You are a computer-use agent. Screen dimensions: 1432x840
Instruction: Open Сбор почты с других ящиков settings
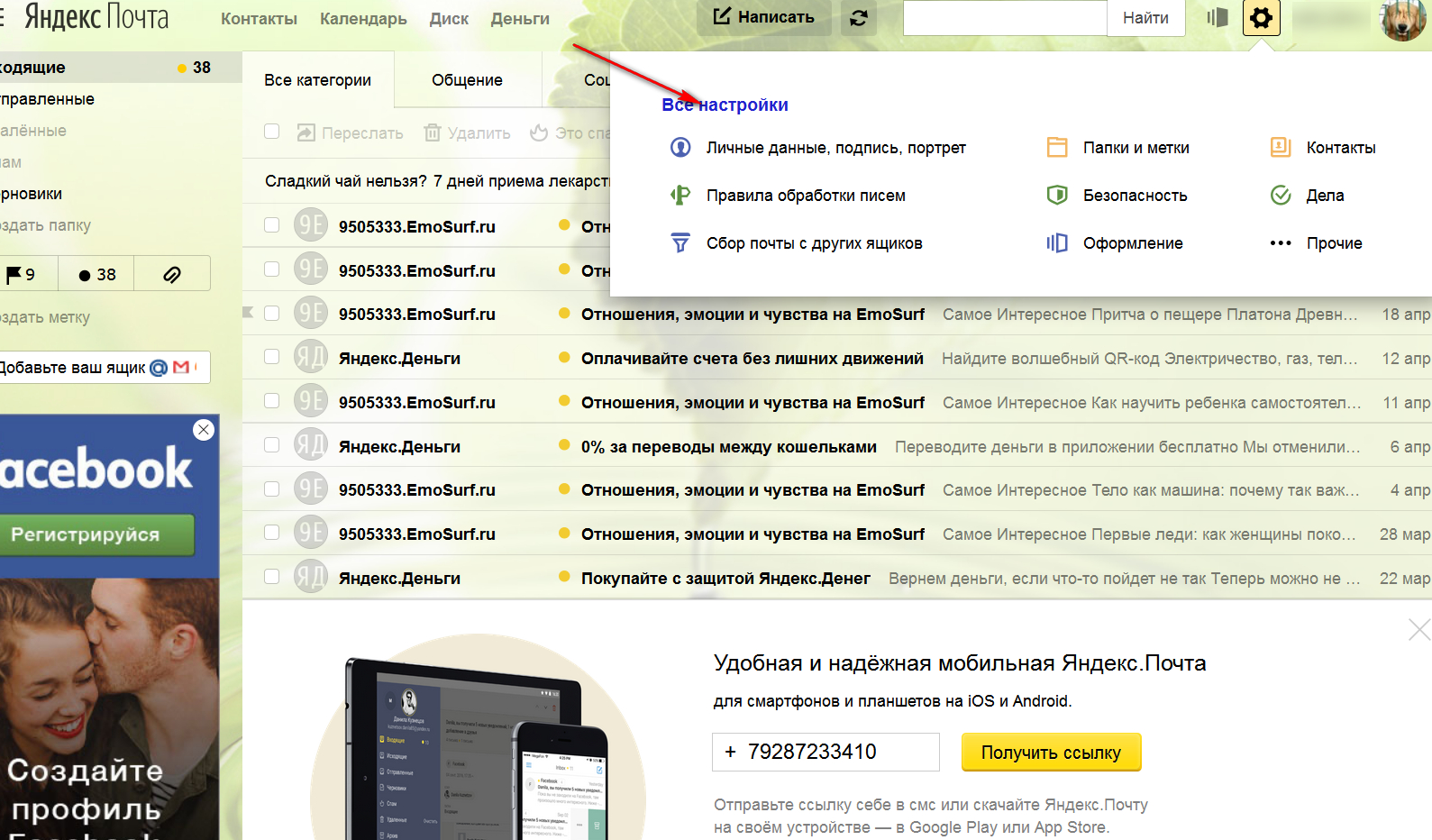pos(814,243)
